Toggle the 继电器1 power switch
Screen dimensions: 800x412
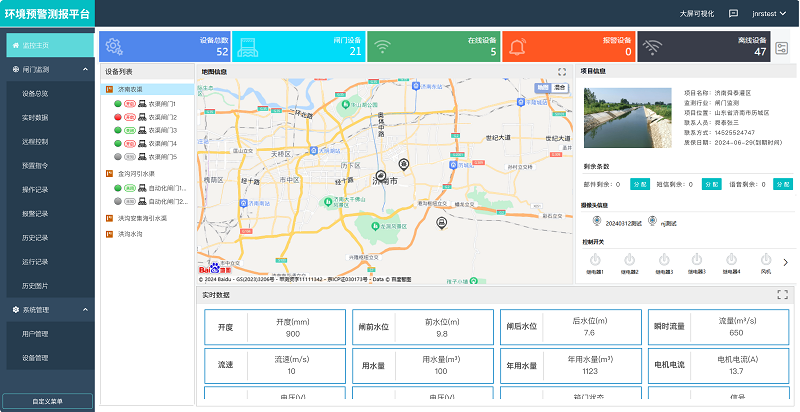(x=594, y=259)
